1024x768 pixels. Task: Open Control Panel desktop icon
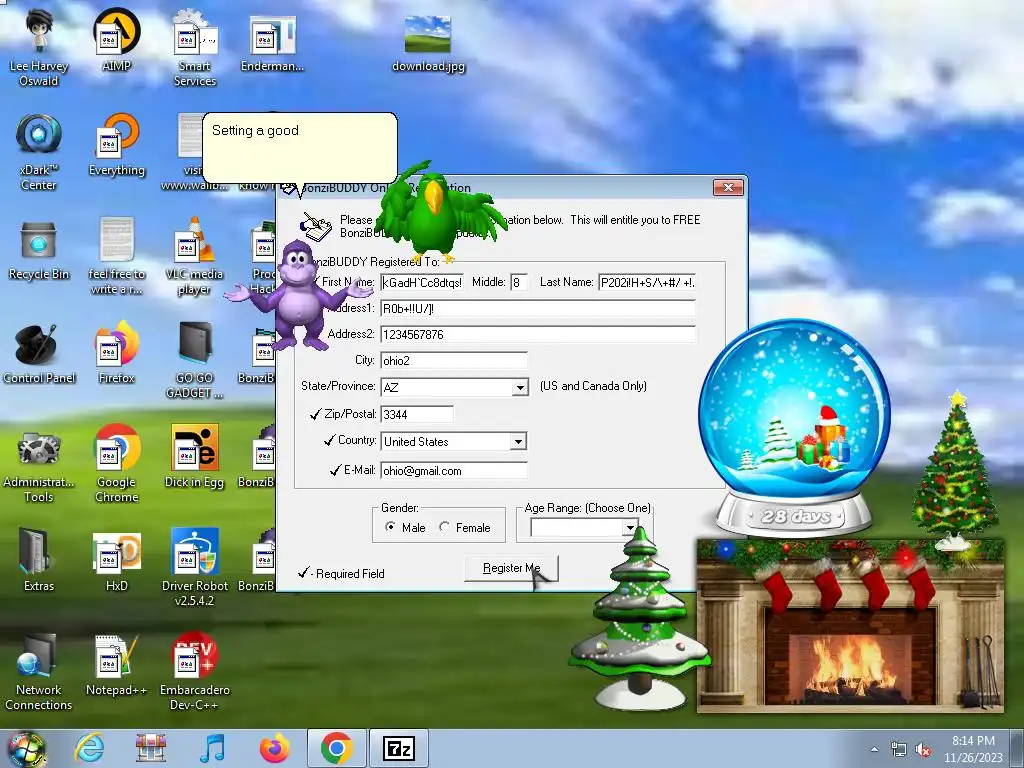click(x=39, y=353)
